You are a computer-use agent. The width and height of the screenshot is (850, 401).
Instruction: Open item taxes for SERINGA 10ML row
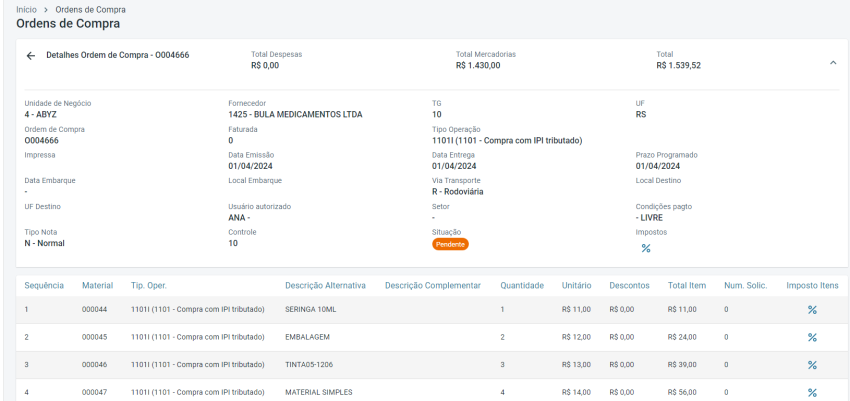pos(812,310)
